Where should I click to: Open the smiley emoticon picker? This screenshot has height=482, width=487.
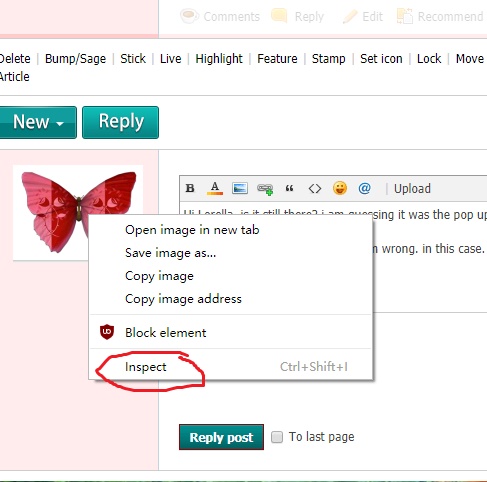coord(340,188)
